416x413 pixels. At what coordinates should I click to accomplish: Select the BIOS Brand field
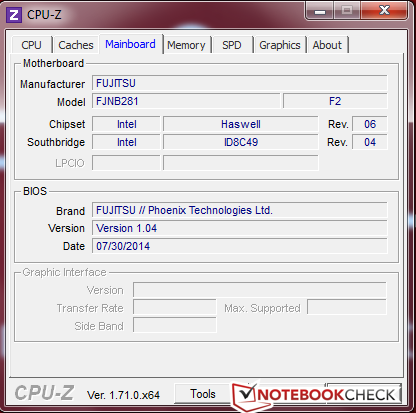[240, 210]
